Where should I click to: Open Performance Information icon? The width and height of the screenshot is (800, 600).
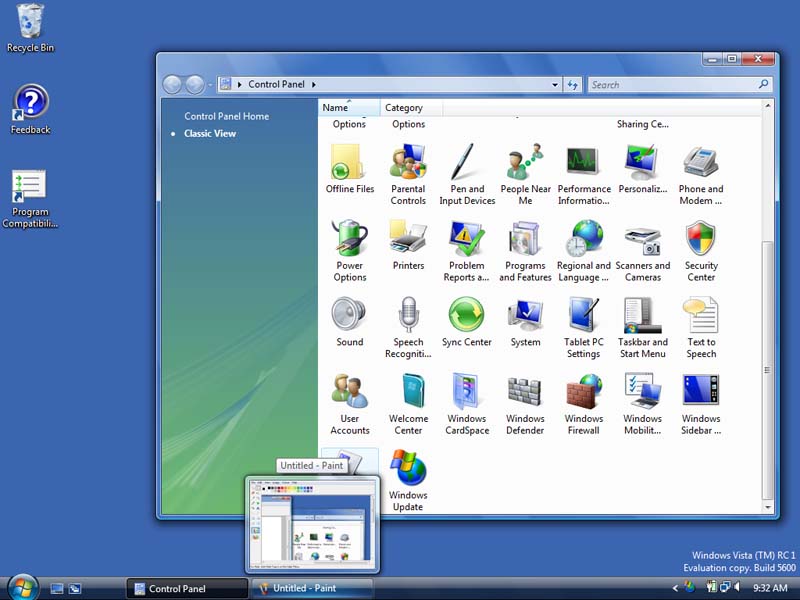tap(584, 174)
